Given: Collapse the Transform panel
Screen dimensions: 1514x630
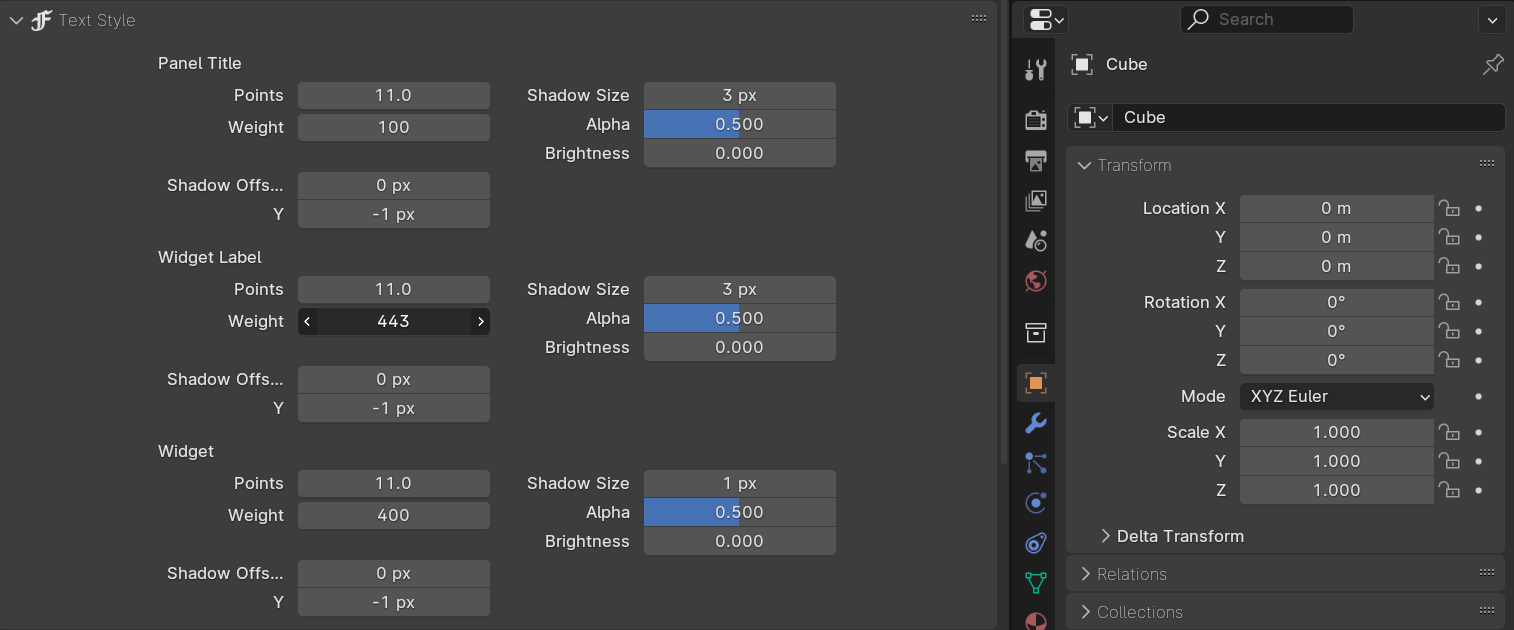Looking at the screenshot, I should [1084, 165].
